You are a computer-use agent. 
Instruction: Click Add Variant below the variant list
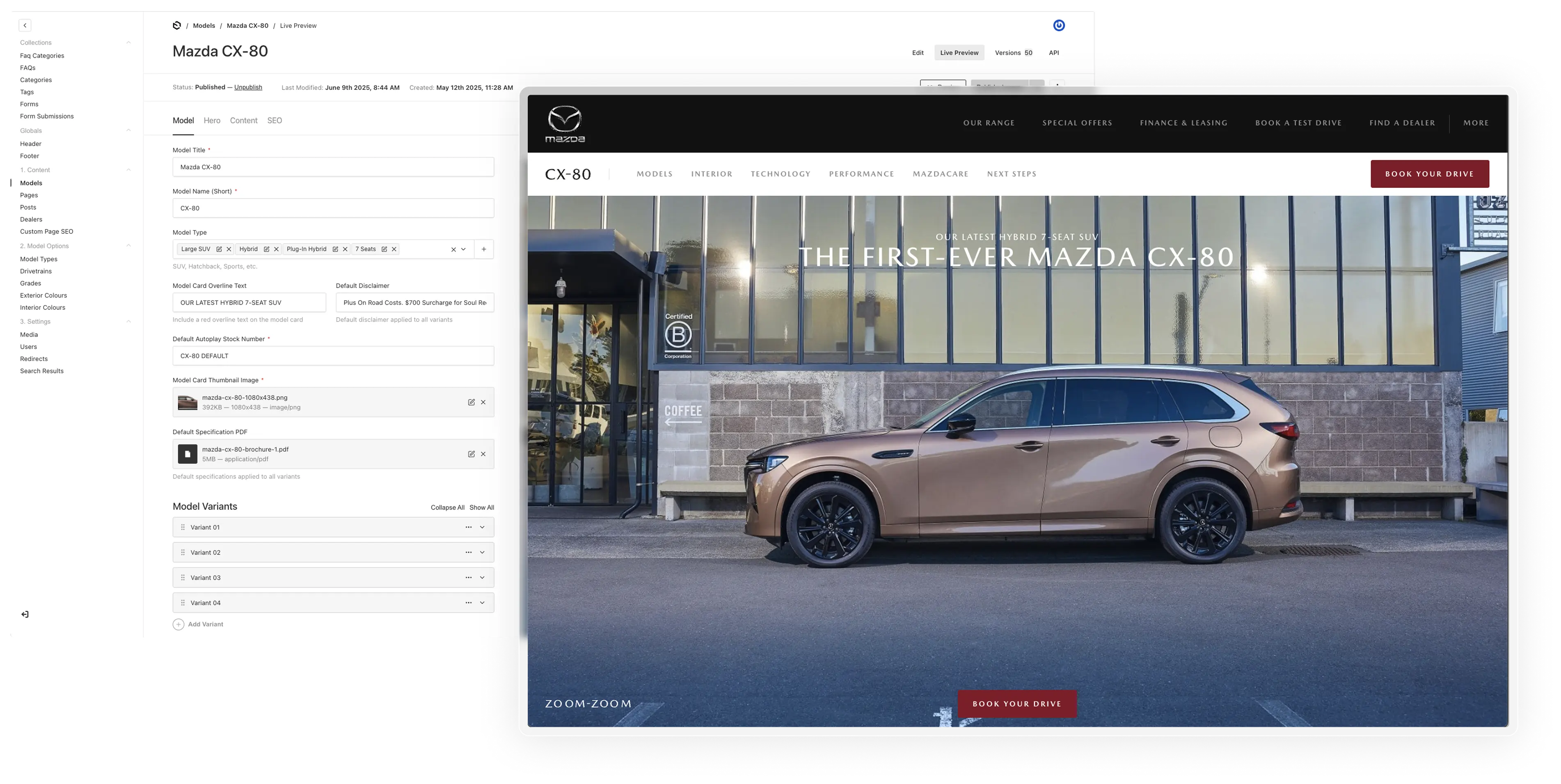coord(205,624)
